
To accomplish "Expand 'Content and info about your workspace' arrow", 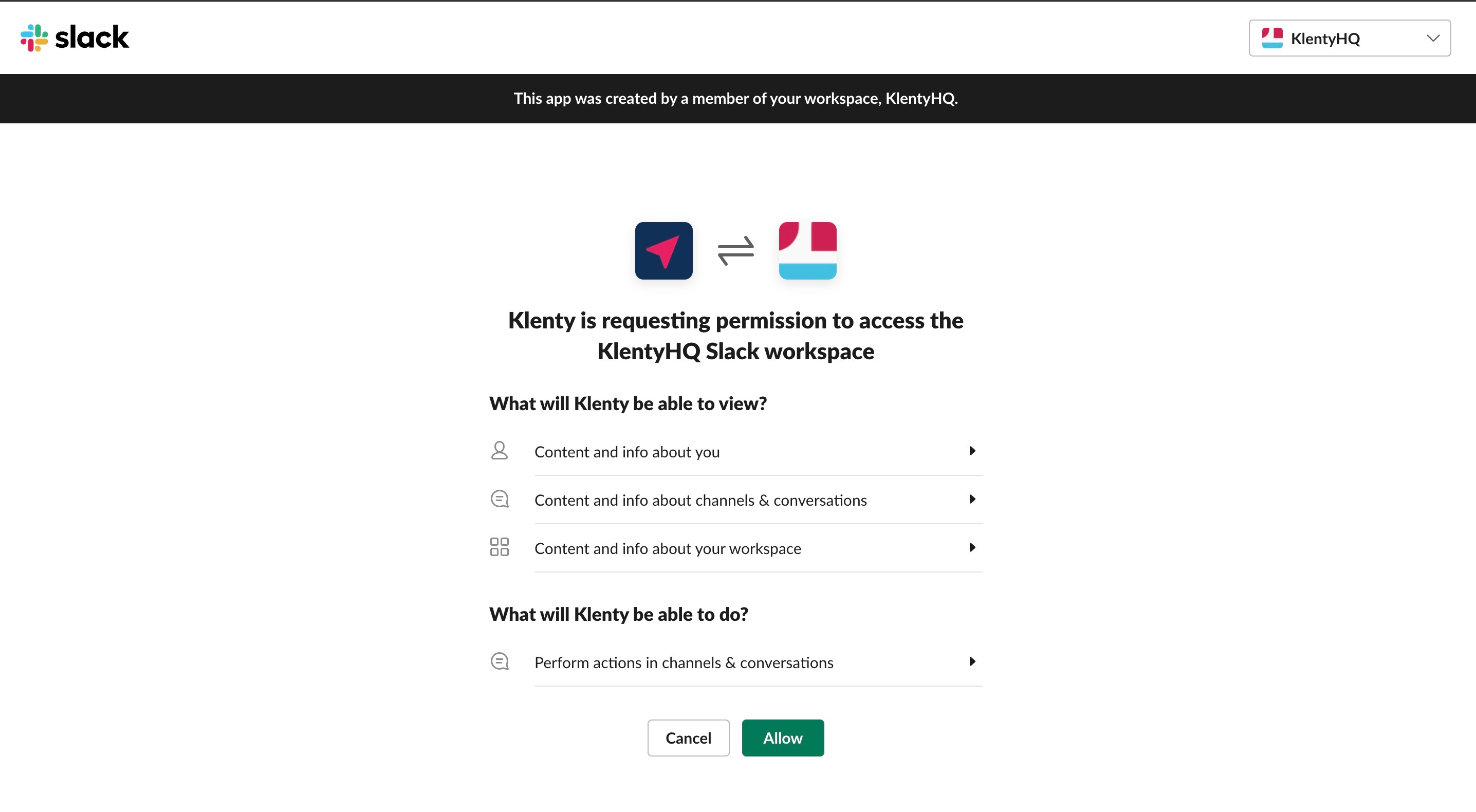I will [x=972, y=547].
